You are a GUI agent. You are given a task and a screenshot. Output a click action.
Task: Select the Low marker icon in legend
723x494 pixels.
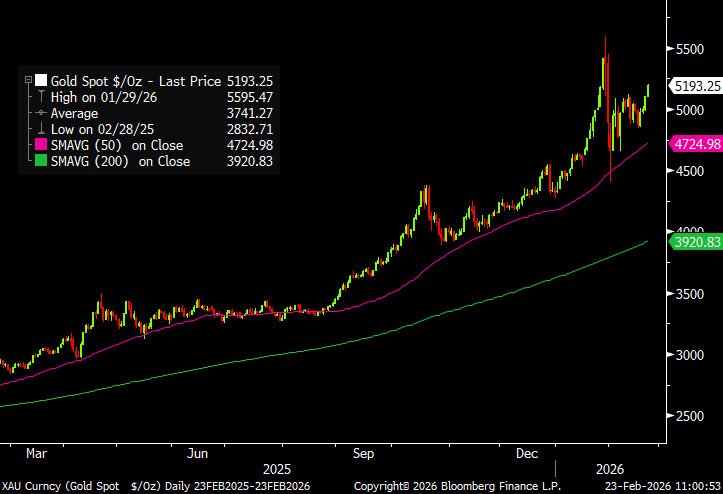click(x=41, y=129)
